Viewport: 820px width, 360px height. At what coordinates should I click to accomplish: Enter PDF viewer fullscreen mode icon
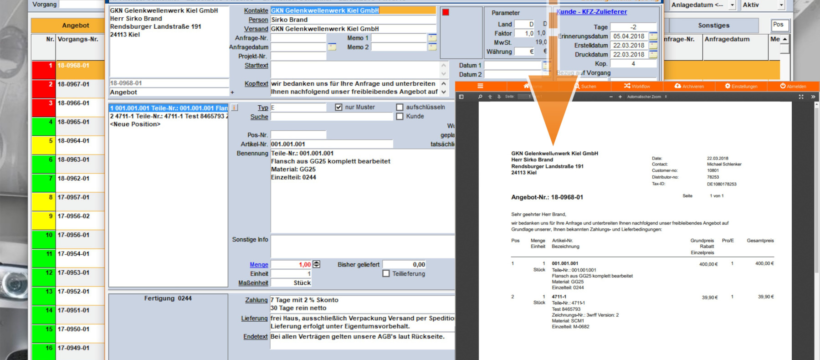coord(801,97)
